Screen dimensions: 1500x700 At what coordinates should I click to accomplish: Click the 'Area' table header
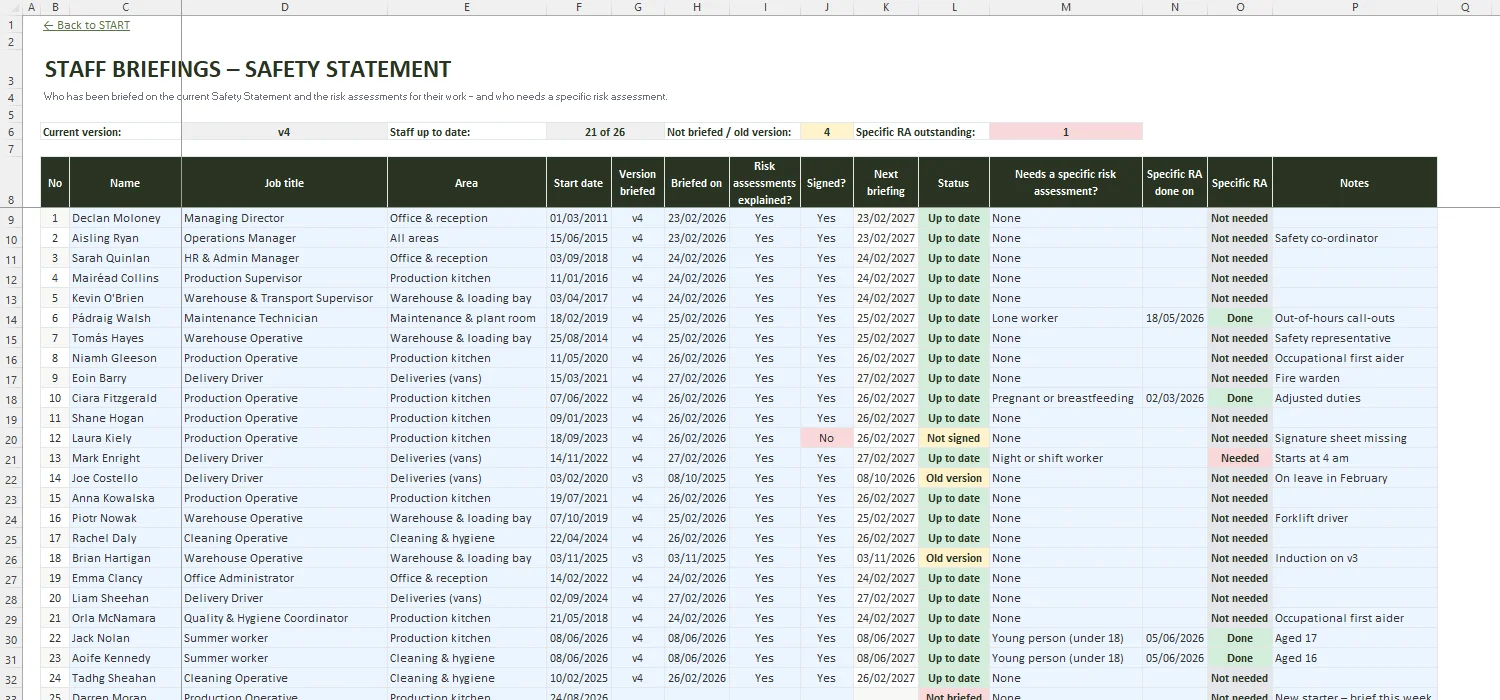467,183
